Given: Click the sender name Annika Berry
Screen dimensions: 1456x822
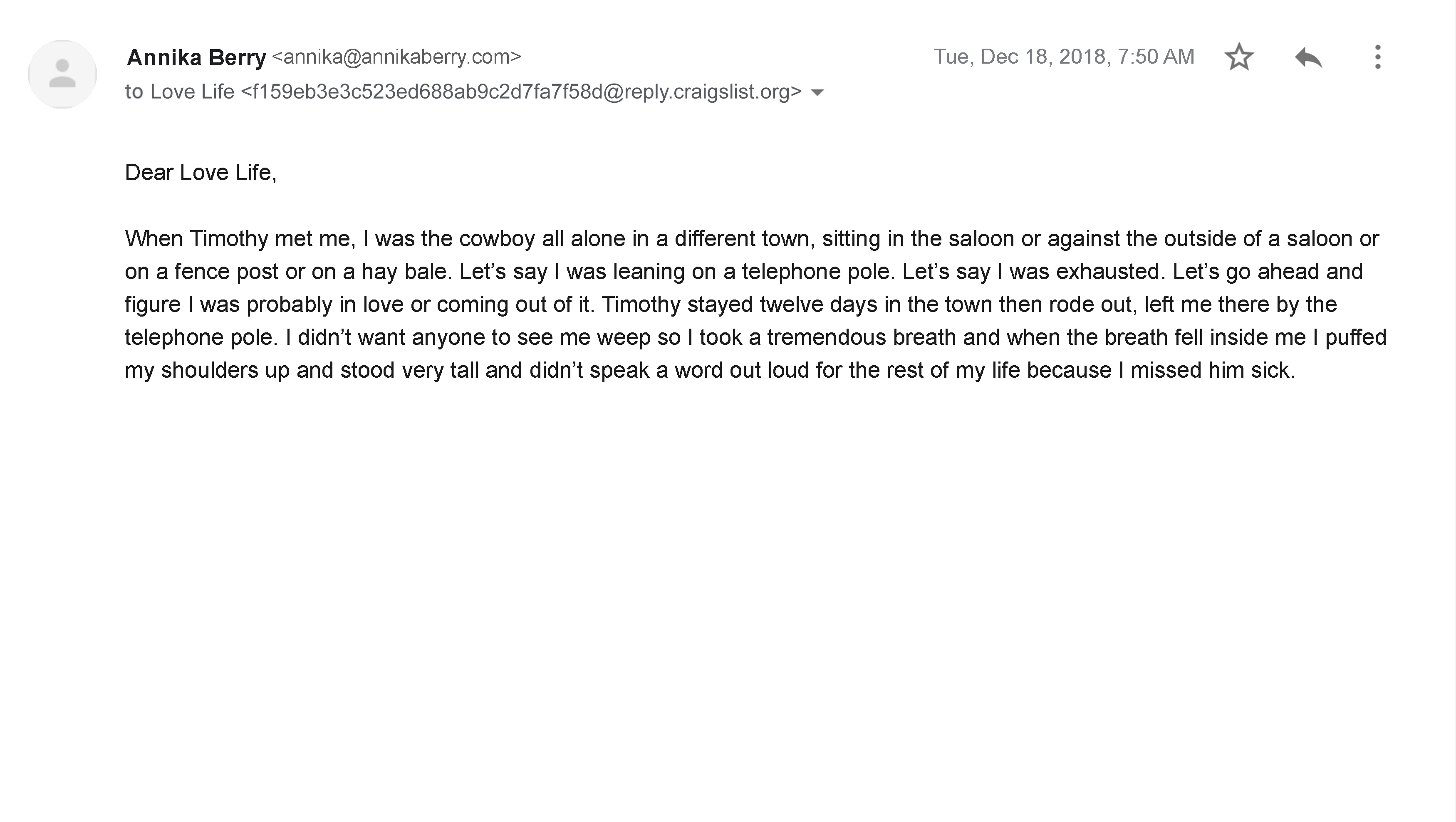Looking at the screenshot, I should point(196,58).
